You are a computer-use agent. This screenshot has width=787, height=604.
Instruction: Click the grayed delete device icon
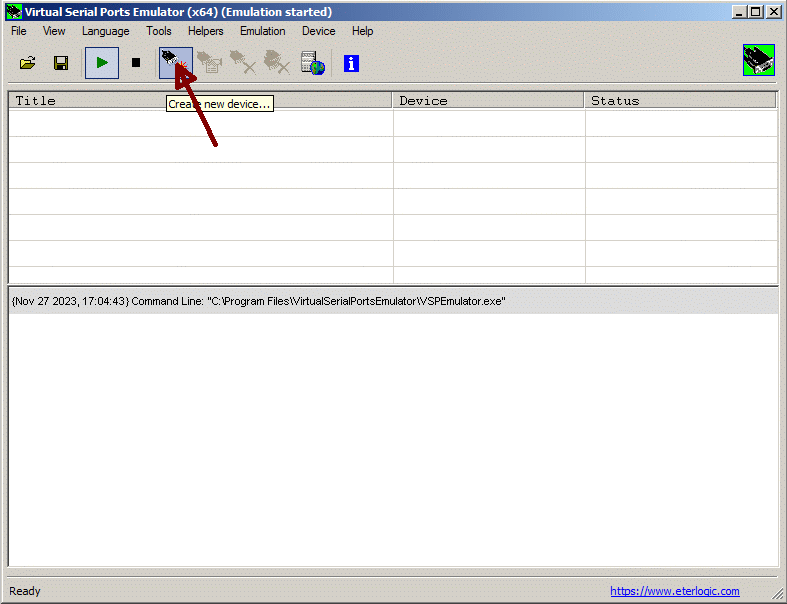click(x=243, y=63)
